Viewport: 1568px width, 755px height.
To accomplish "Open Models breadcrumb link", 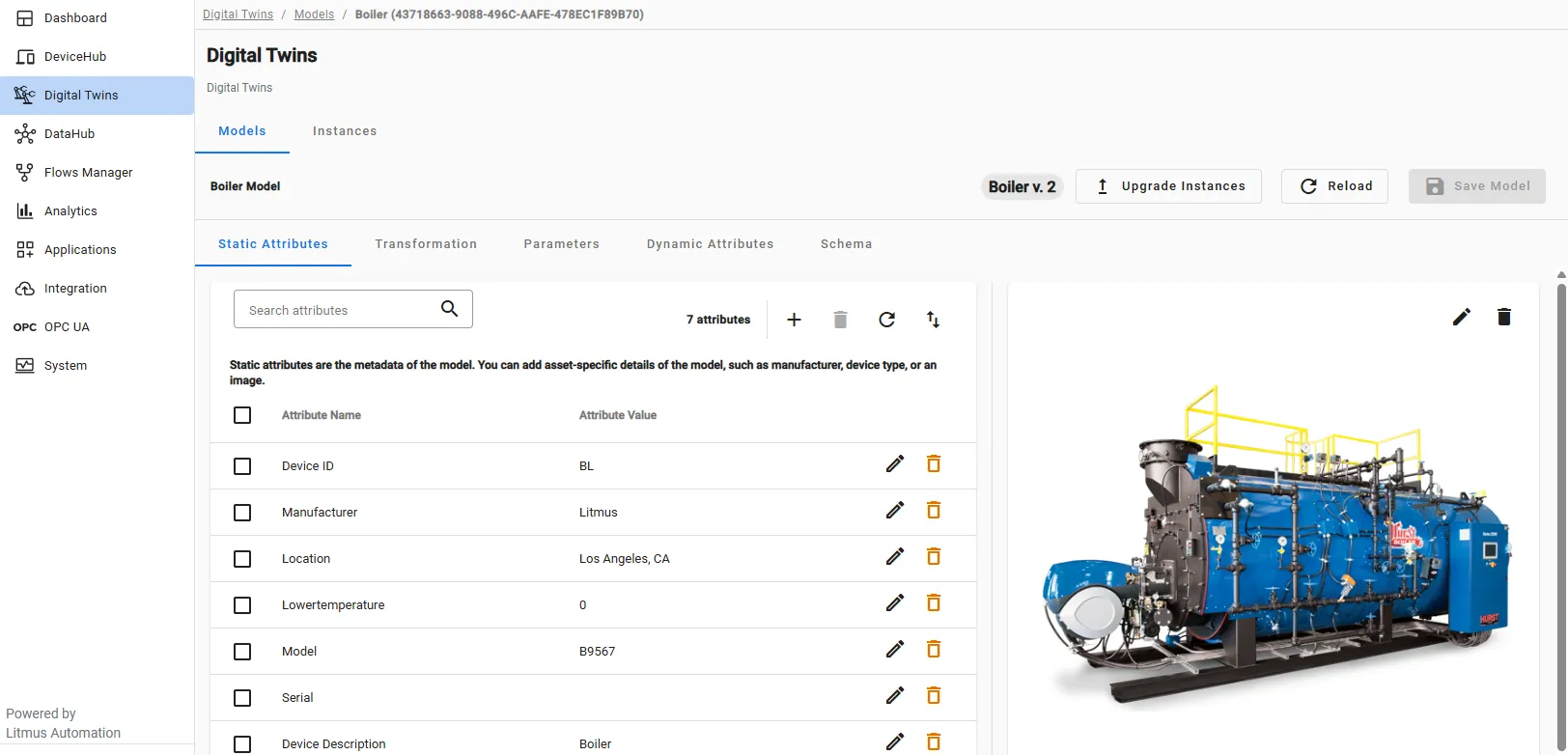I will (314, 14).
